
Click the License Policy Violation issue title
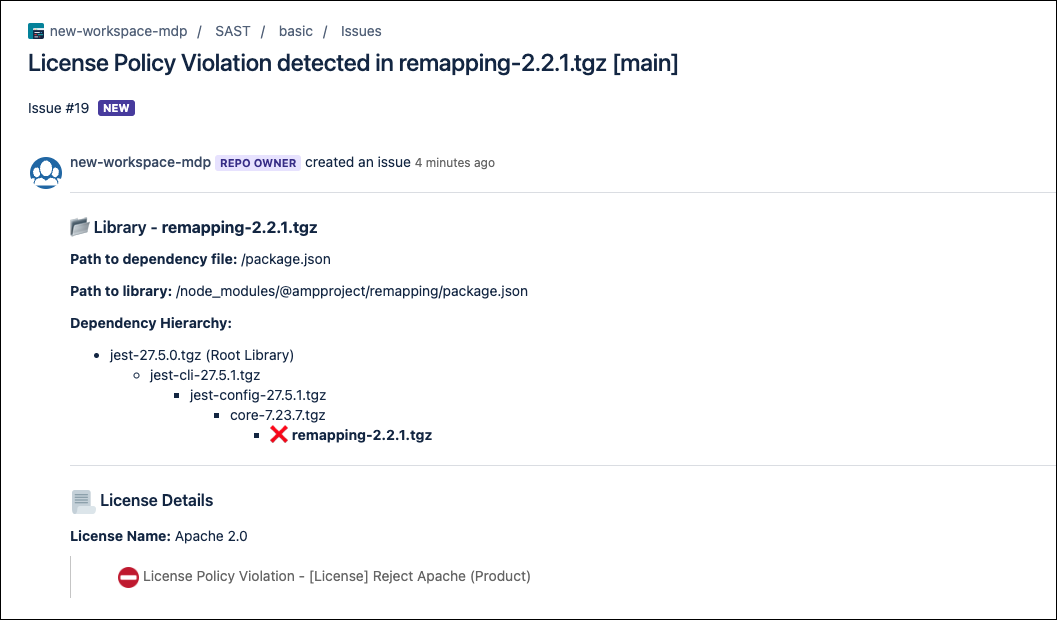click(353, 63)
